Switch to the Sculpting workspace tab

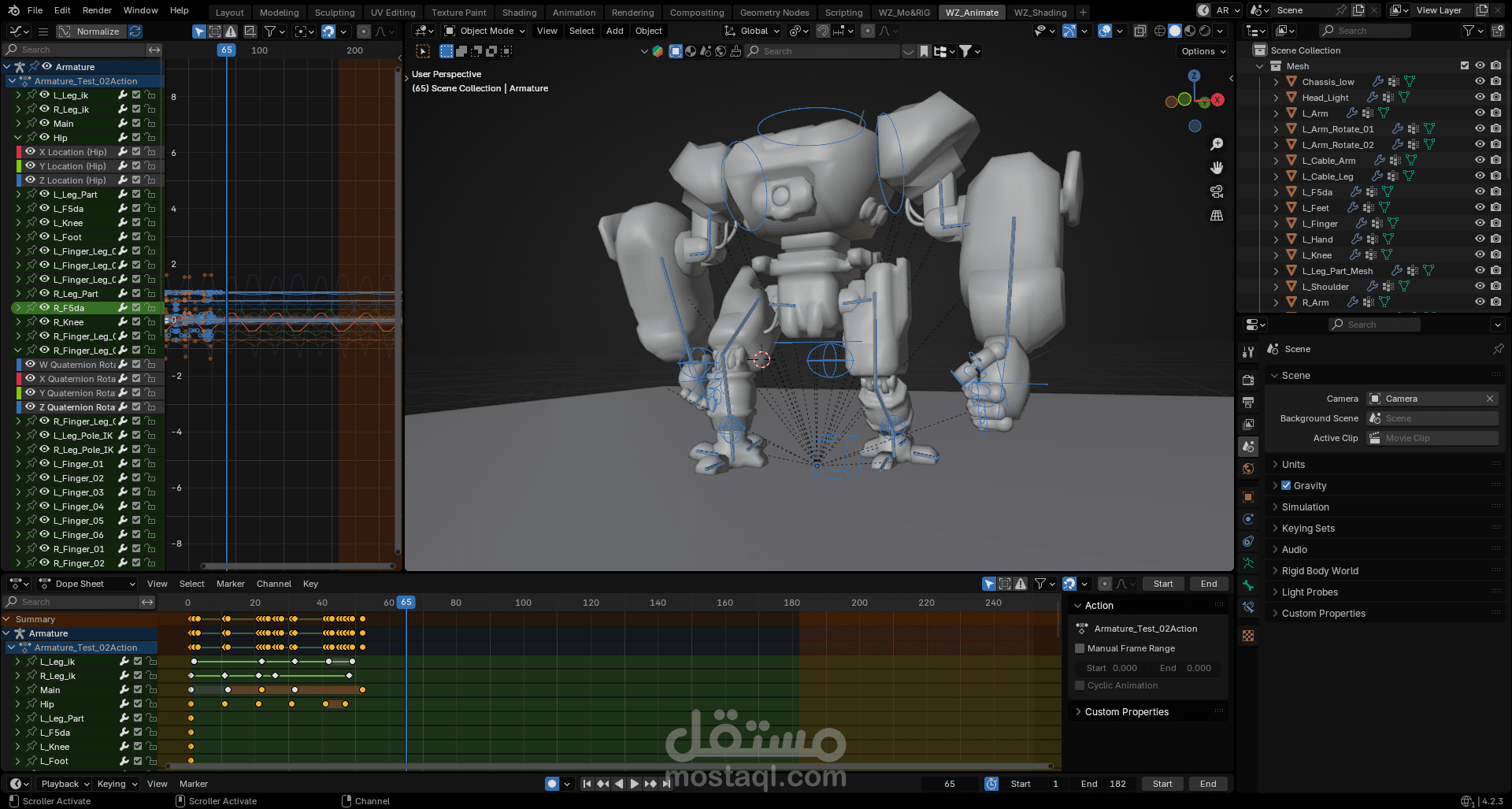[x=335, y=13]
